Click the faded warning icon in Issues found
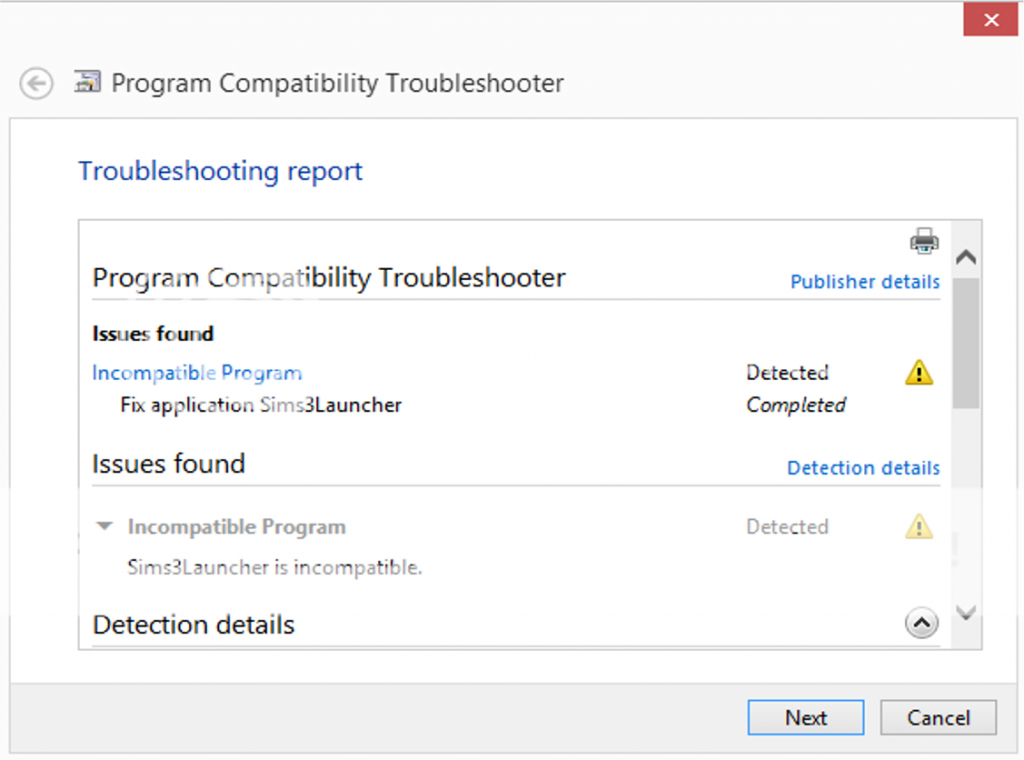Image resolution: width=1024 pixels, height=760 pixels. (918, 527)
